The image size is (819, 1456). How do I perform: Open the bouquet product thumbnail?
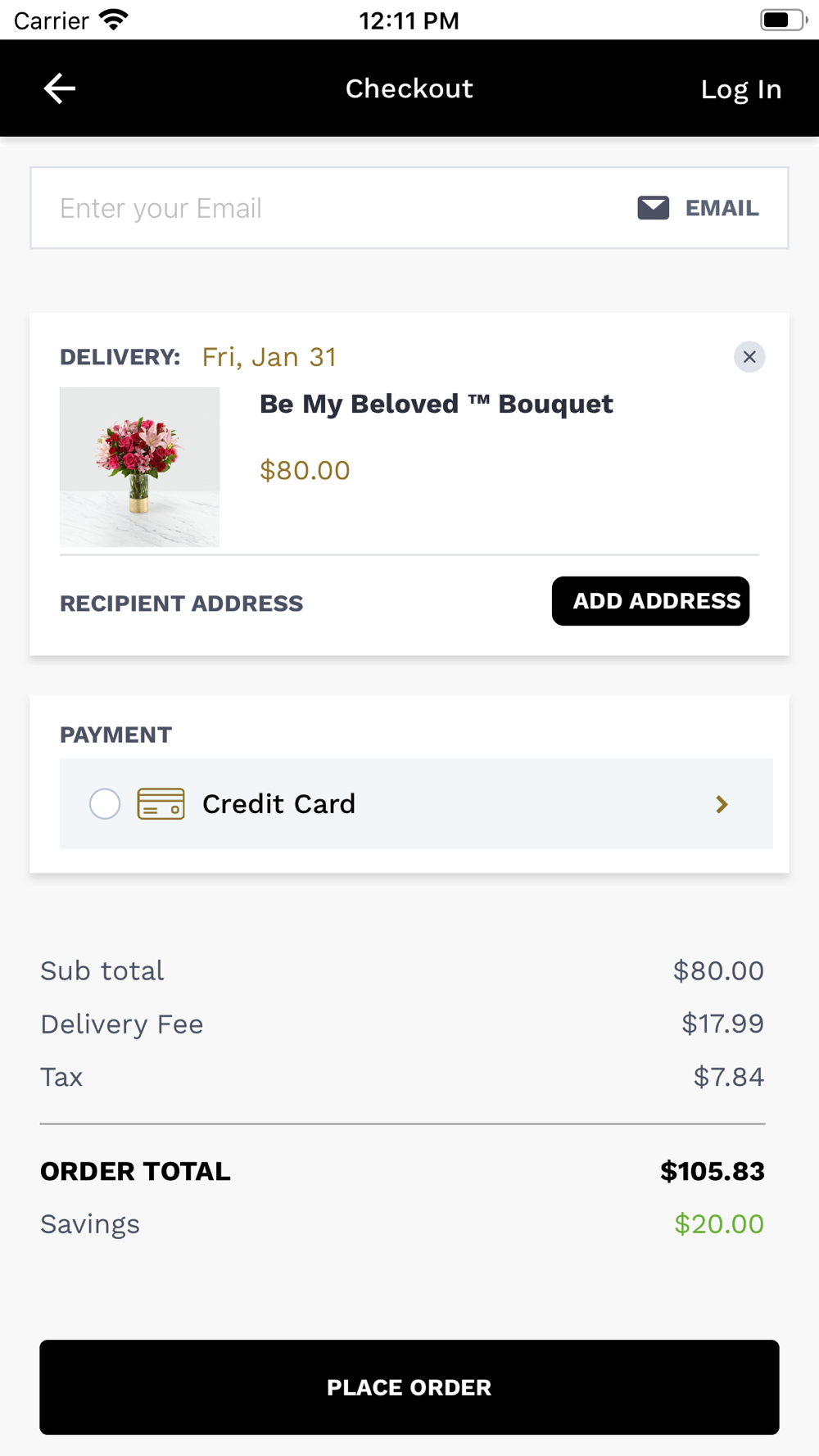tap(139, 467)
